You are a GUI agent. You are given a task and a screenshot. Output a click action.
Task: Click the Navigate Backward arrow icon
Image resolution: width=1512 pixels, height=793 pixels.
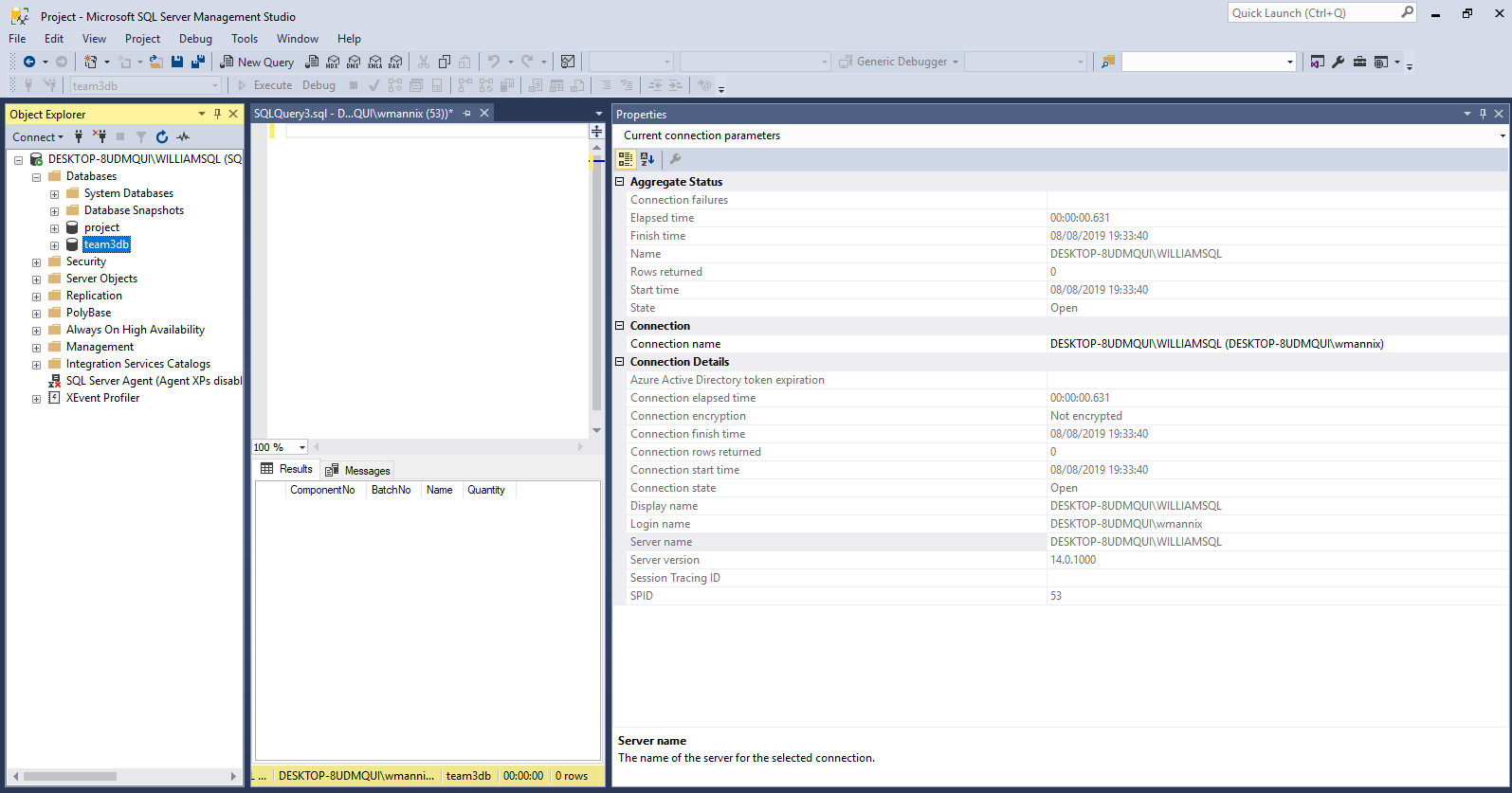pos(29,62)
